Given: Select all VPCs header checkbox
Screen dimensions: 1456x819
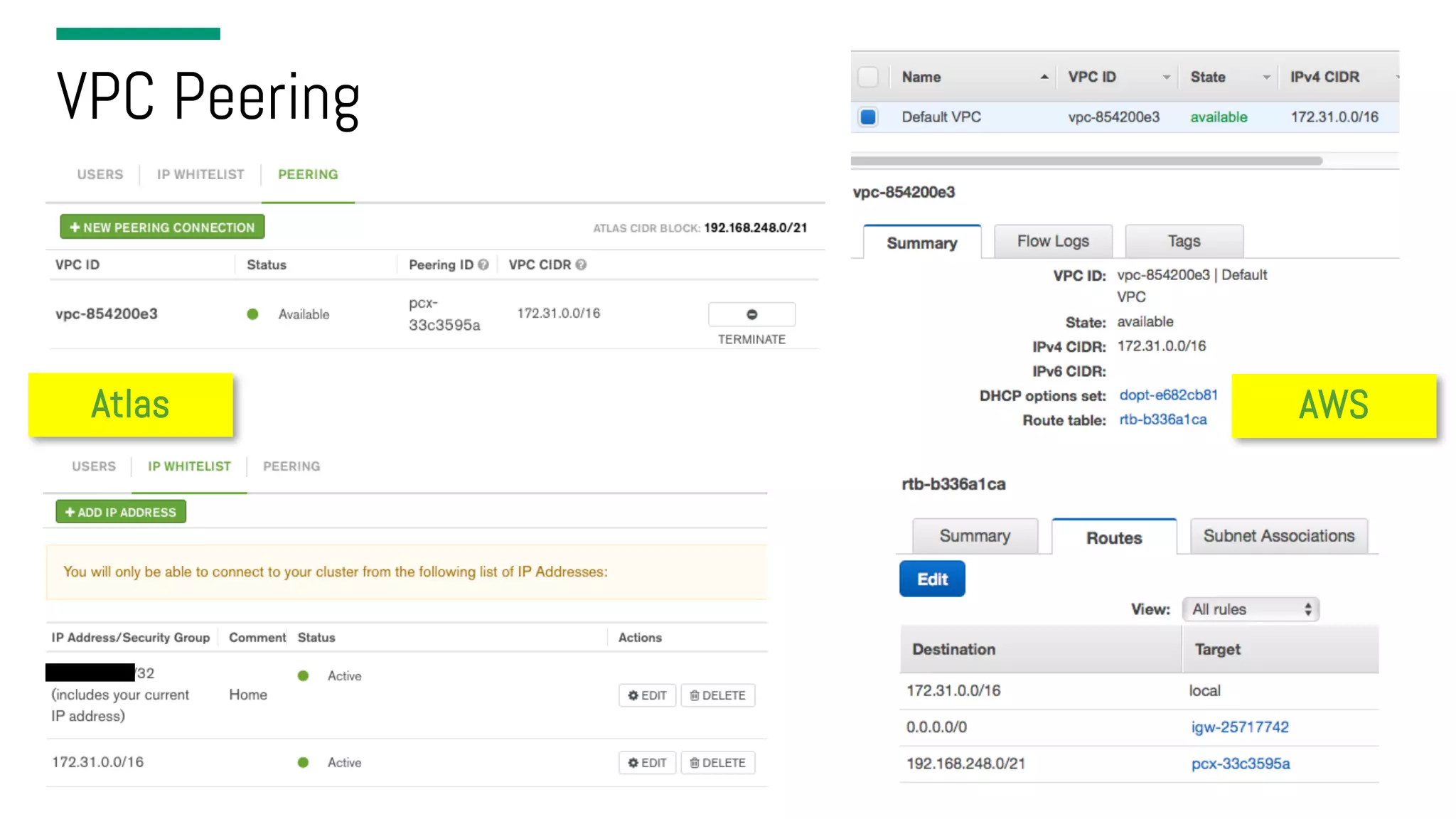Looking at the screenshot, I should (868, 77).
